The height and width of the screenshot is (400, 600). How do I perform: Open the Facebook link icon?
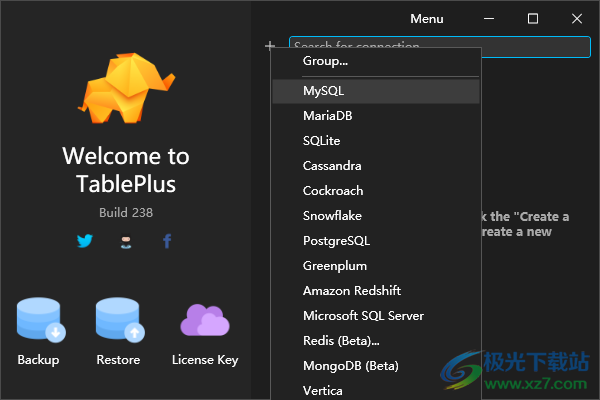pyautogui.click(x=167, y=241)
